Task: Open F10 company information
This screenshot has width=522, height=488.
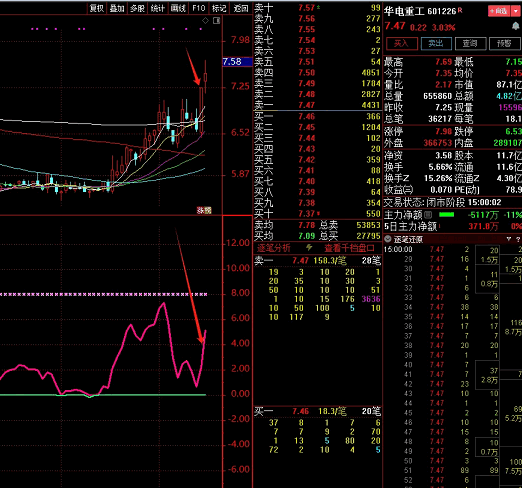Action: [x=199, y=8]
